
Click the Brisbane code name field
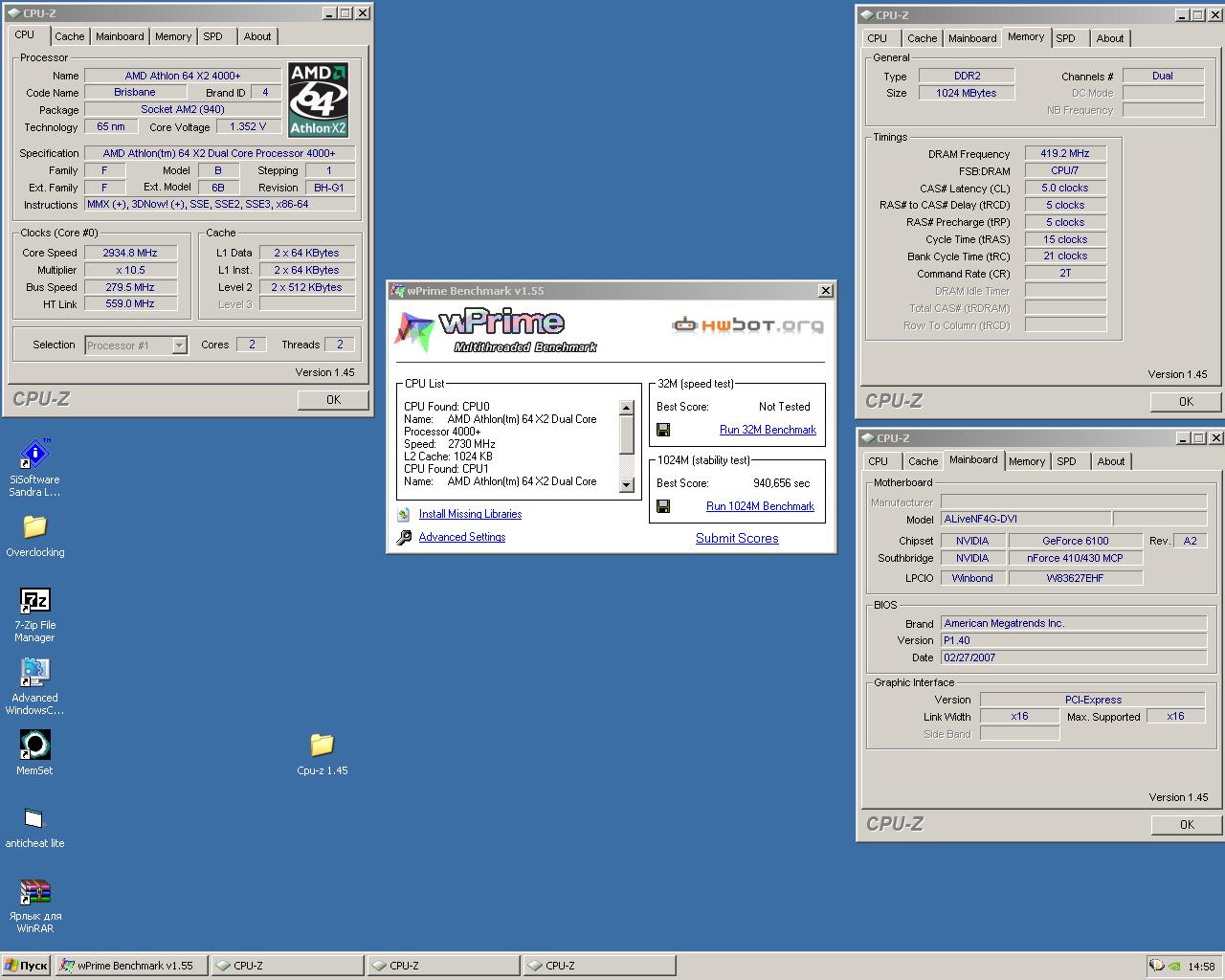(135, 93)
